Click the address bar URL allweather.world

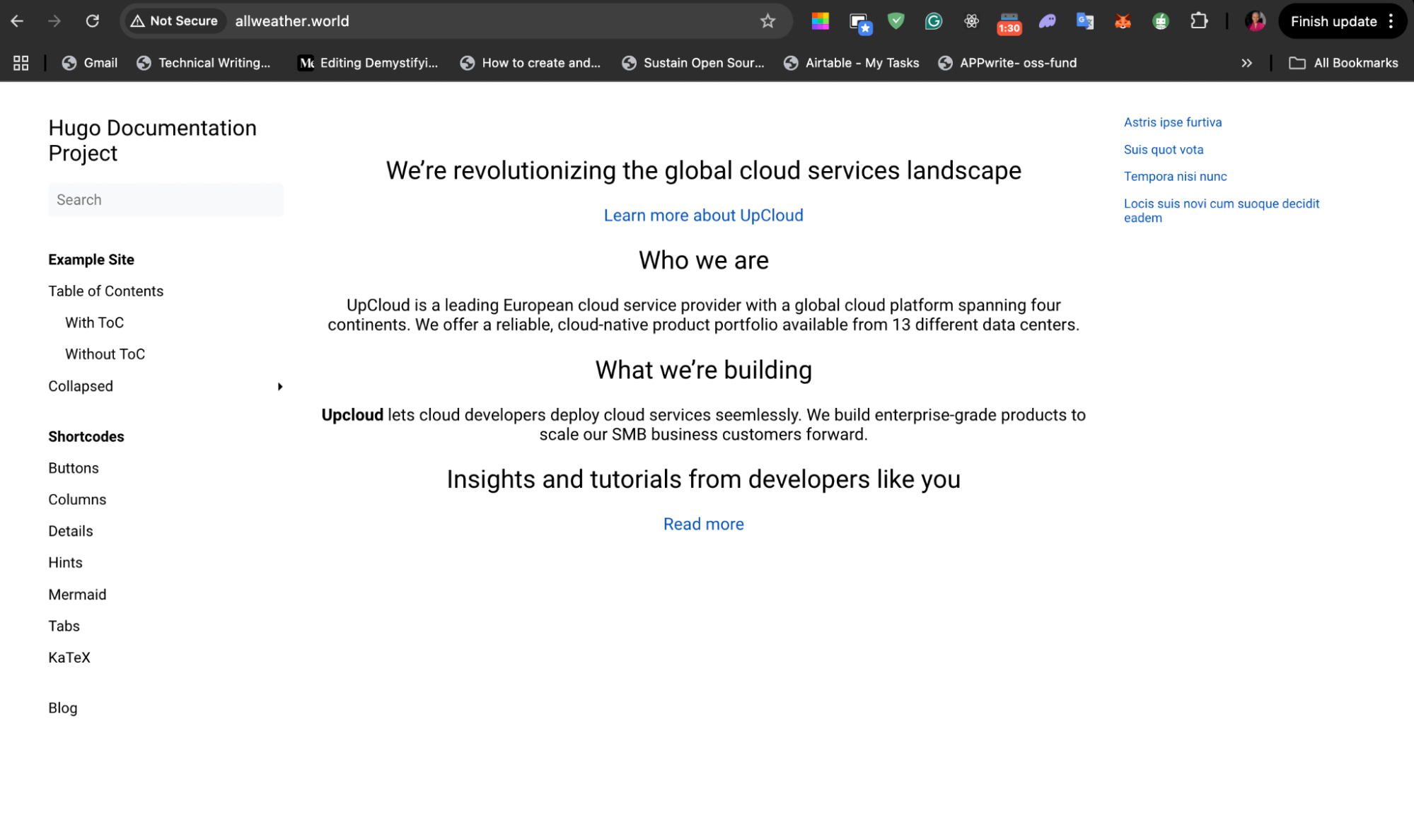click(x=292, y=21)
